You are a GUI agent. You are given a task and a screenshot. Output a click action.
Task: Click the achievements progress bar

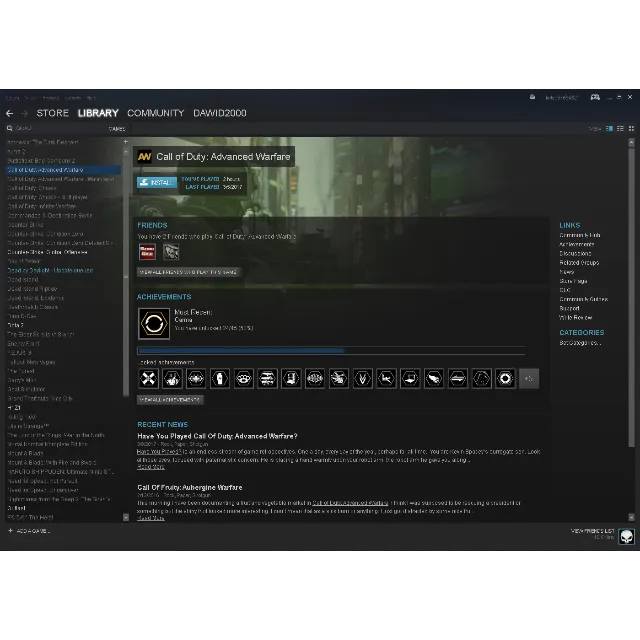(x=331, y=351)
